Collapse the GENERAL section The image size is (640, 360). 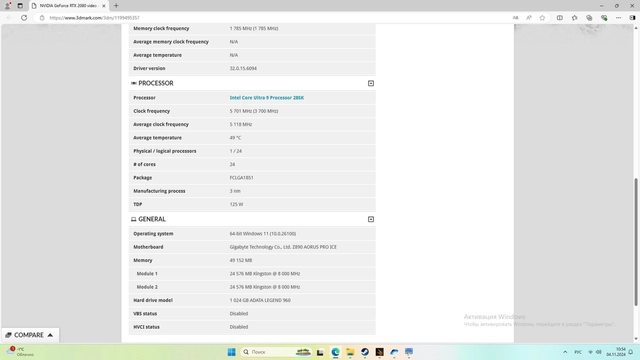pyautogui.click(x=371, y=219)
